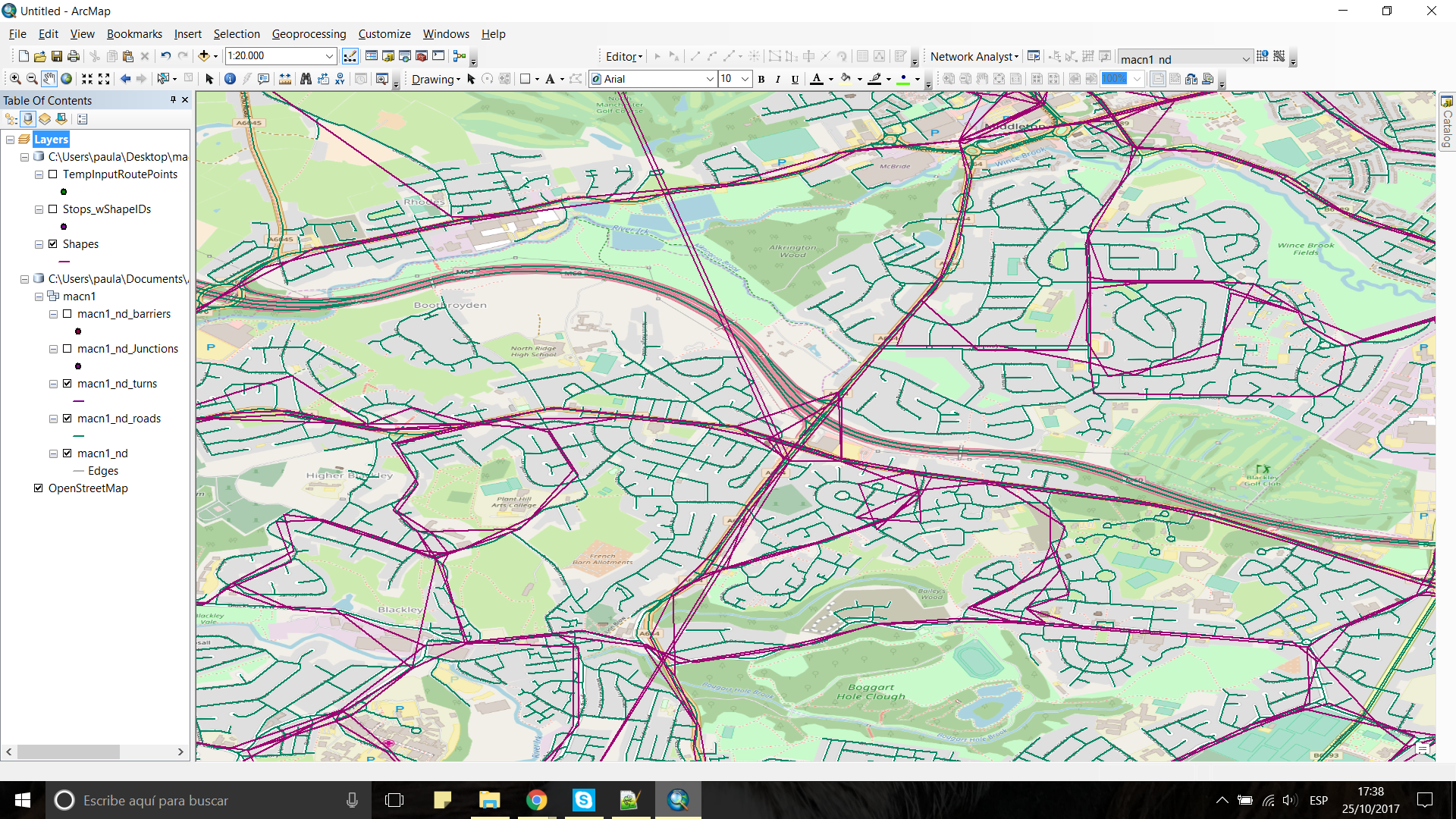1456x819 pixels.
Task: Print the map
Action: click(74, 56)
